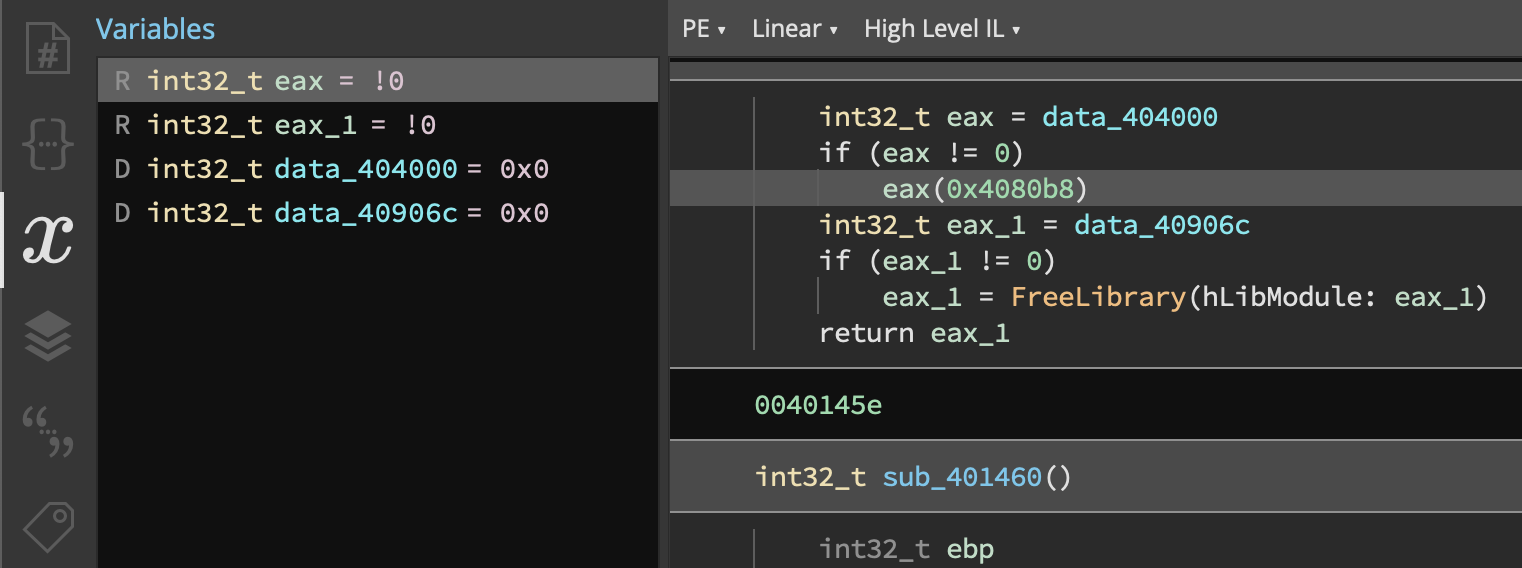Open the Strings quotes sidebar icon
The height and width of the screenshot is (568, 1522).
(47, 431)
